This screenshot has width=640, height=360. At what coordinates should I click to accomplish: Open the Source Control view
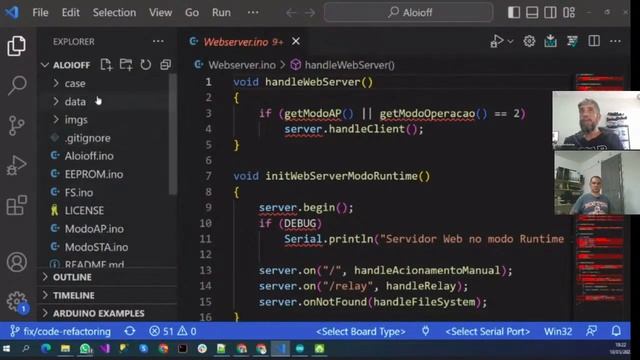[16, 125]
